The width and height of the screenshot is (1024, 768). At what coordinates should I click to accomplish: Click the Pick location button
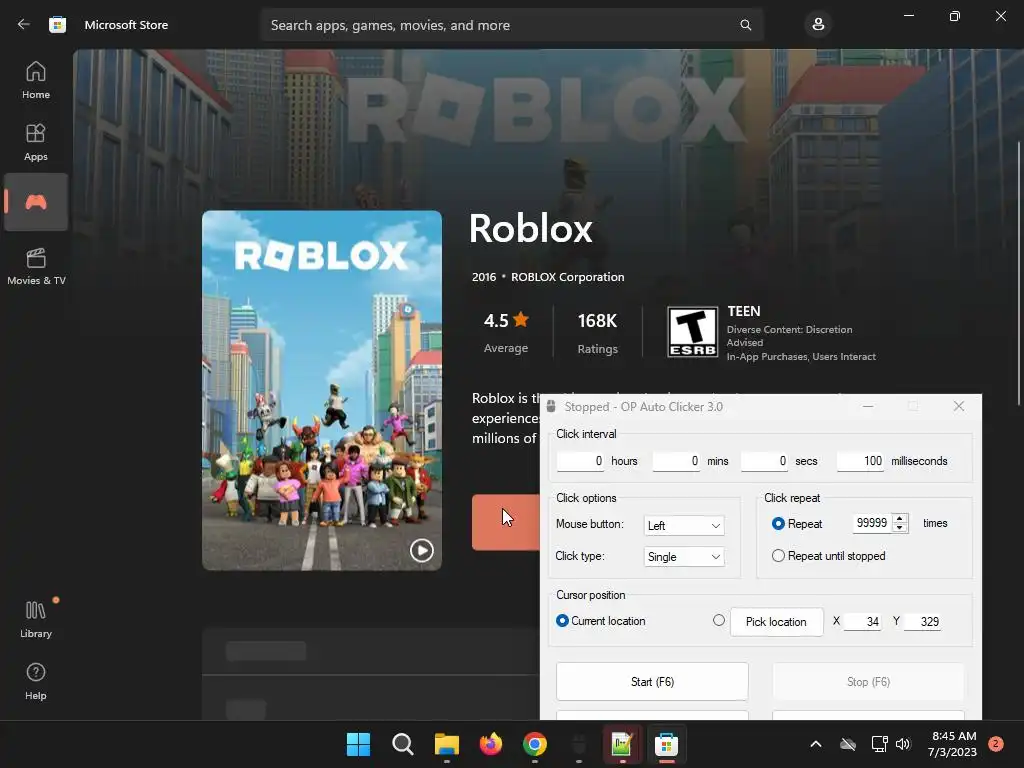[776, 622]
